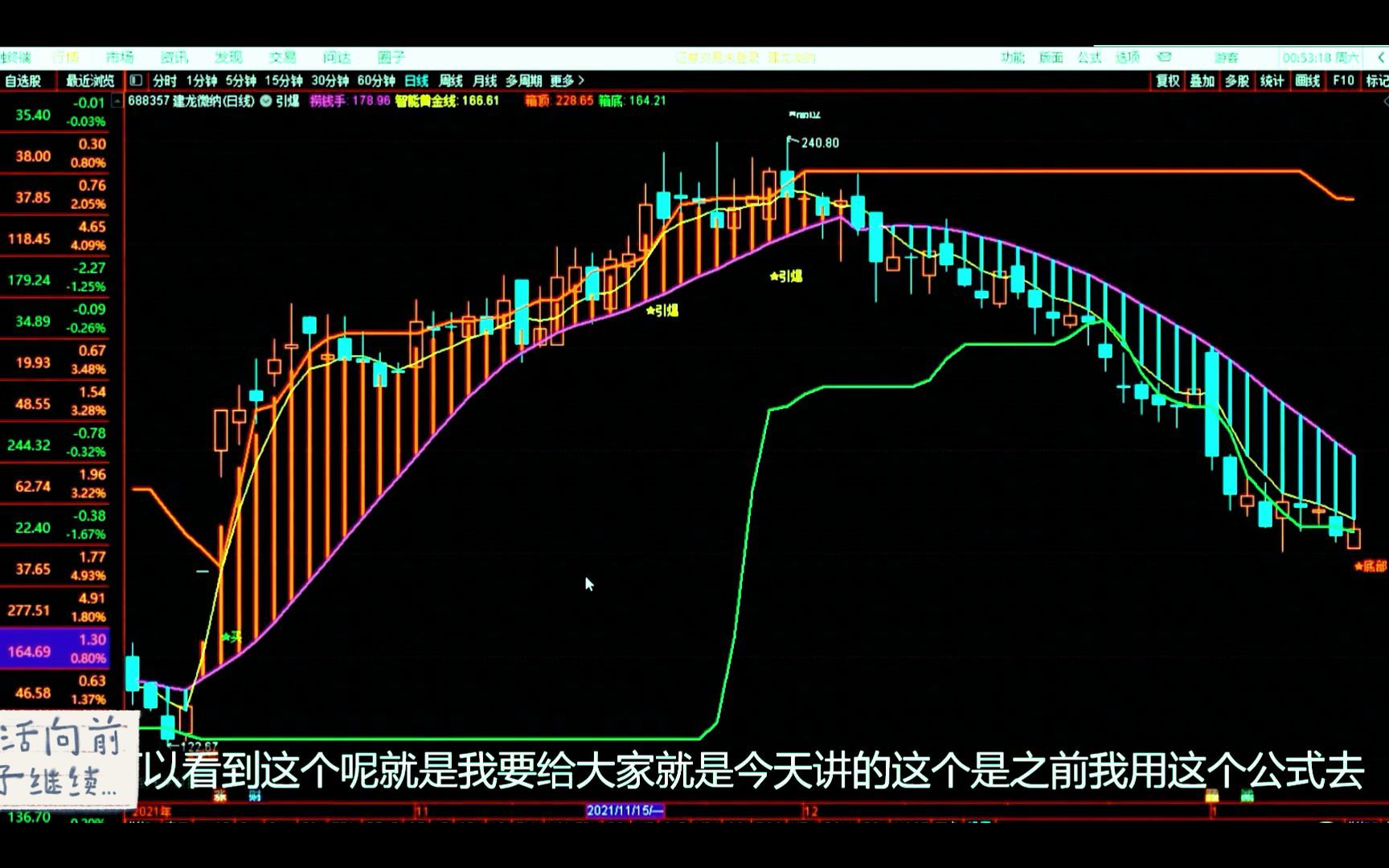
Task: Click the 画线 drawing button
Action: [x=1308, y=80]
